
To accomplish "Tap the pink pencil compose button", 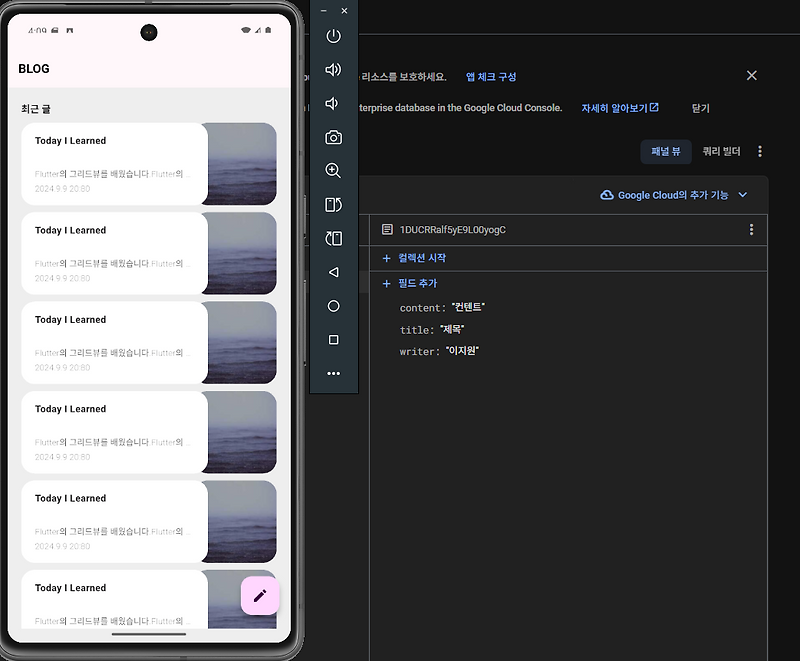I will (x=259, y=595).
